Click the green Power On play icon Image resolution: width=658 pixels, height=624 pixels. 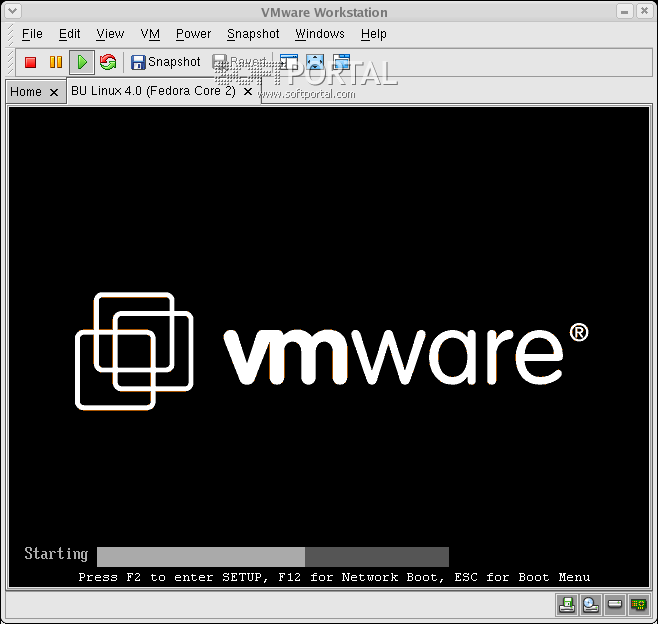82,62
